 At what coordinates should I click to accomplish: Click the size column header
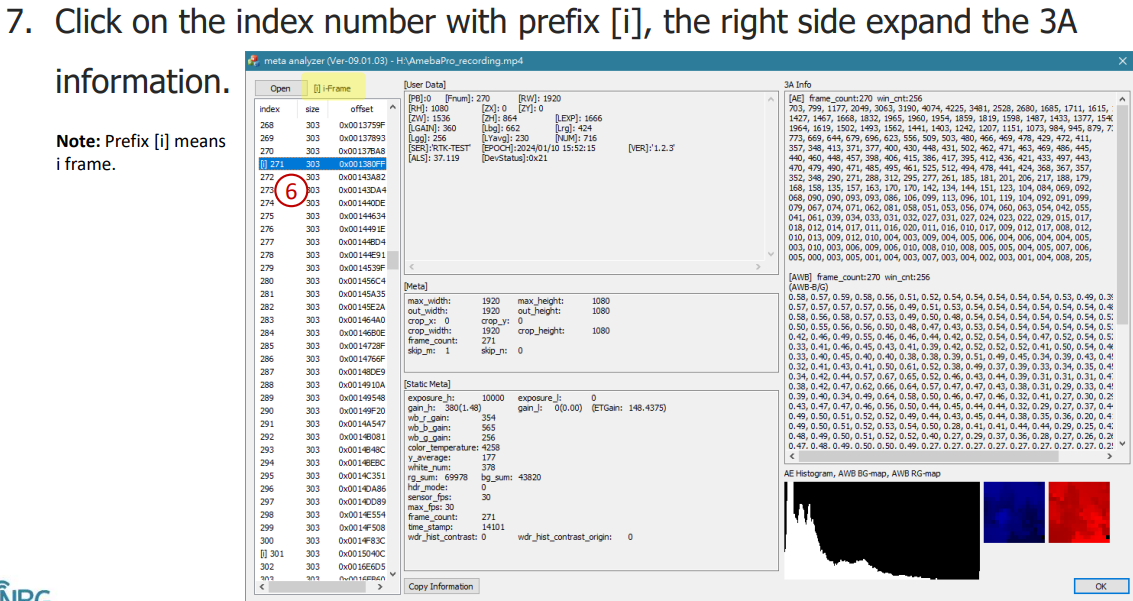coord(313,108)
